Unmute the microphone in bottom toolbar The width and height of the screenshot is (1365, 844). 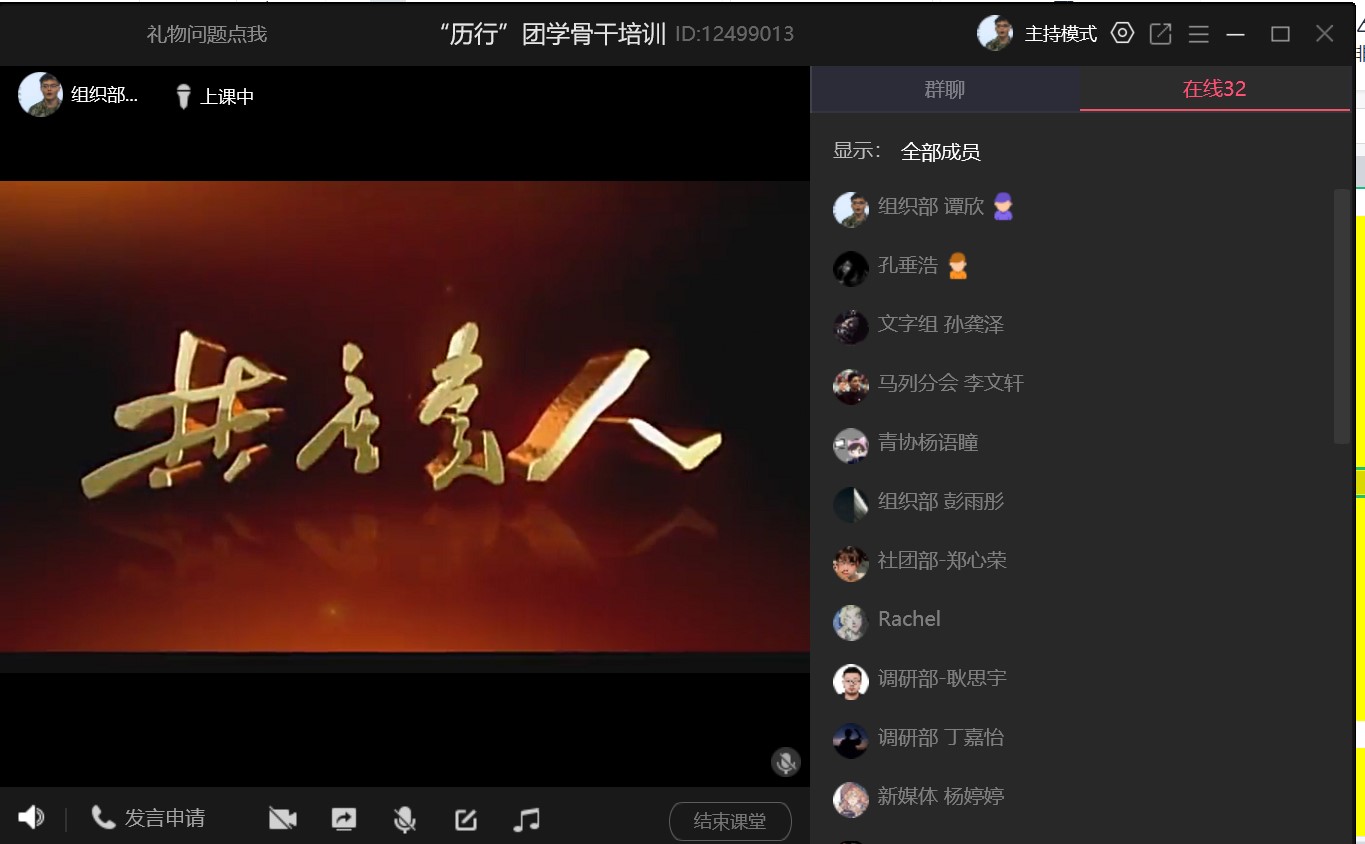tap(404, 819)
